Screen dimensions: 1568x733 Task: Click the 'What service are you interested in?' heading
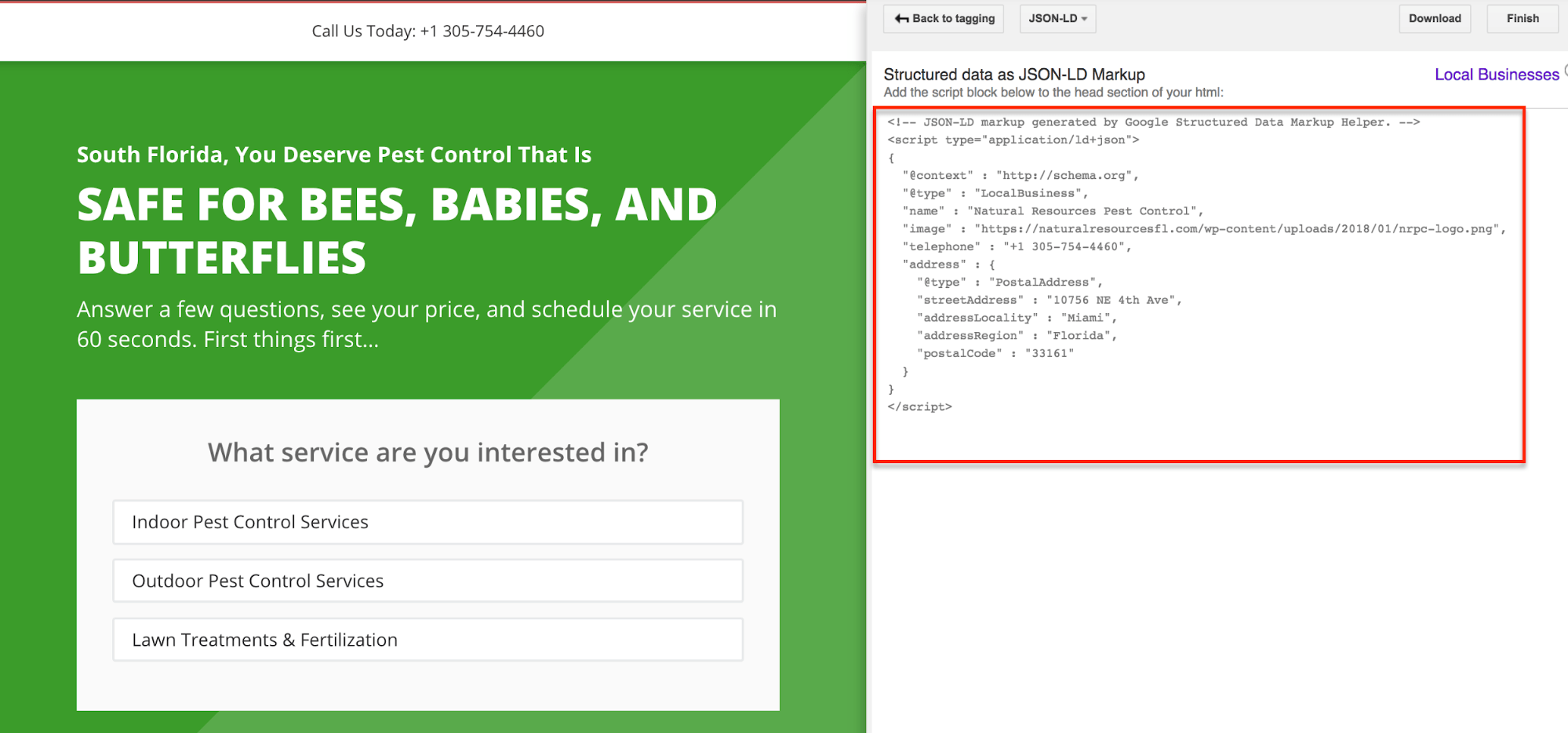[x=428, y=453]
